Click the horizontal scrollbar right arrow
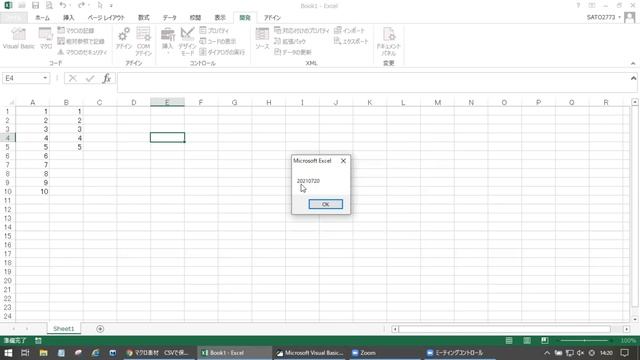 click(x=627, y=329)
